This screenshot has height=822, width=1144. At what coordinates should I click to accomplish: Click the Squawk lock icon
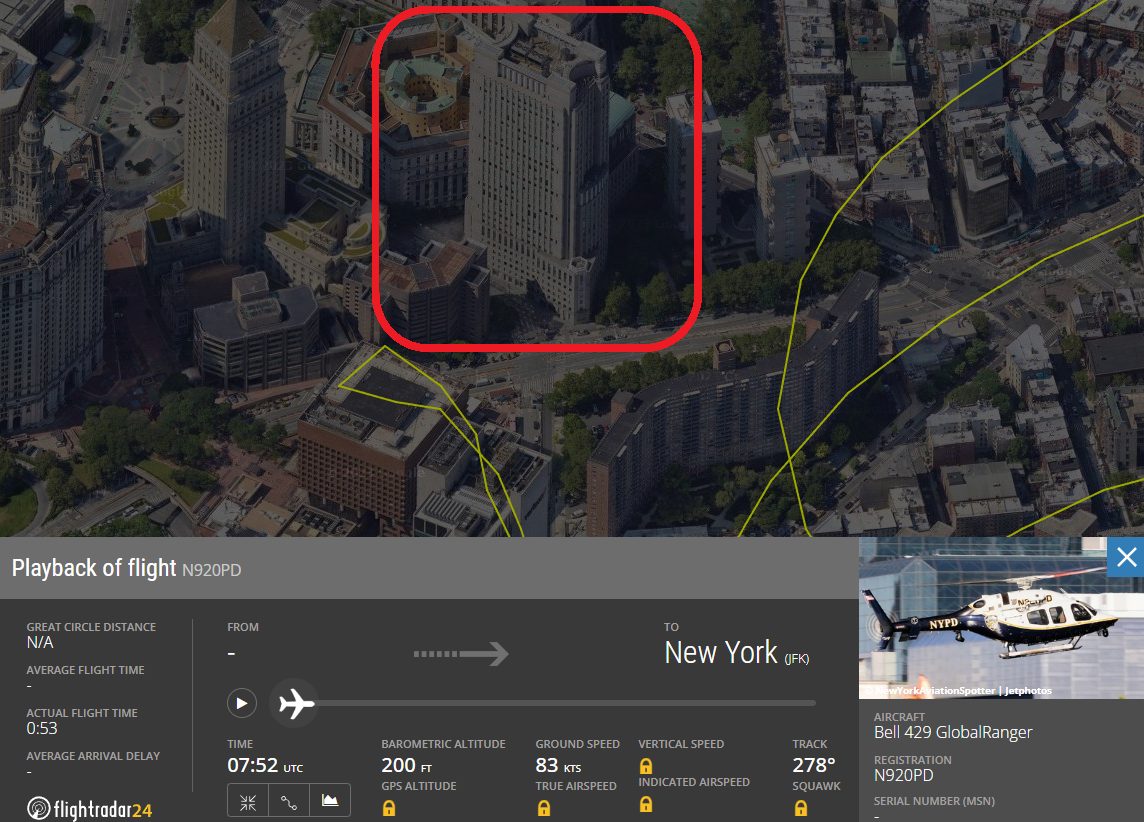[x=800, y=807]
